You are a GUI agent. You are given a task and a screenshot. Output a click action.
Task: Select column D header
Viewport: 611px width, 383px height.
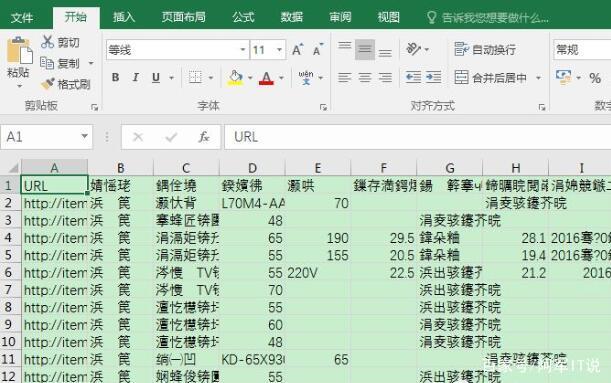click(252, 168)
